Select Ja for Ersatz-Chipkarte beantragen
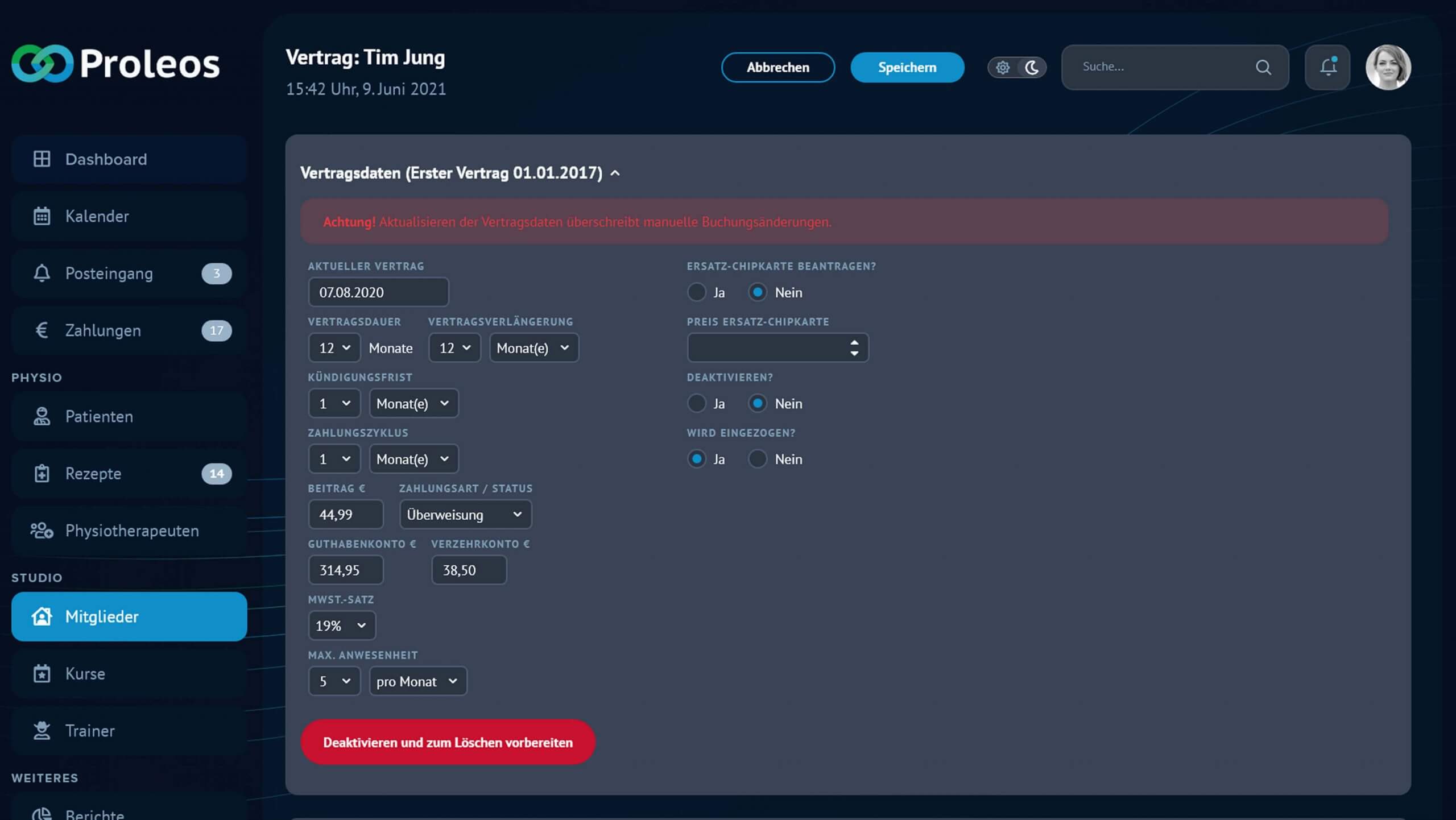The height and width of the screenshot is (820, 1456). click(696, 292)
